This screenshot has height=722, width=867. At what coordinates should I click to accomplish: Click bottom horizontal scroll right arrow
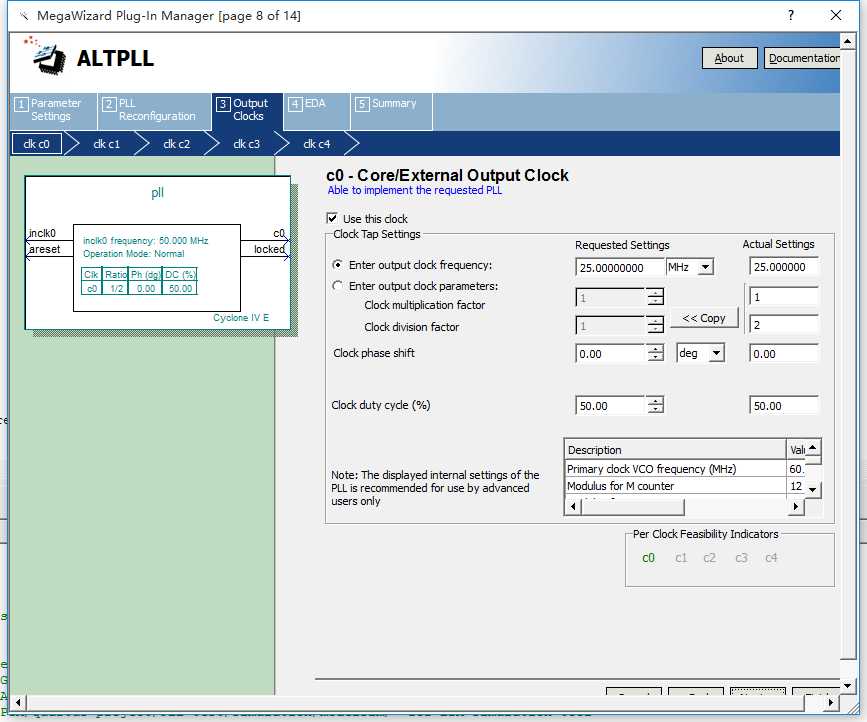(830, 703)
